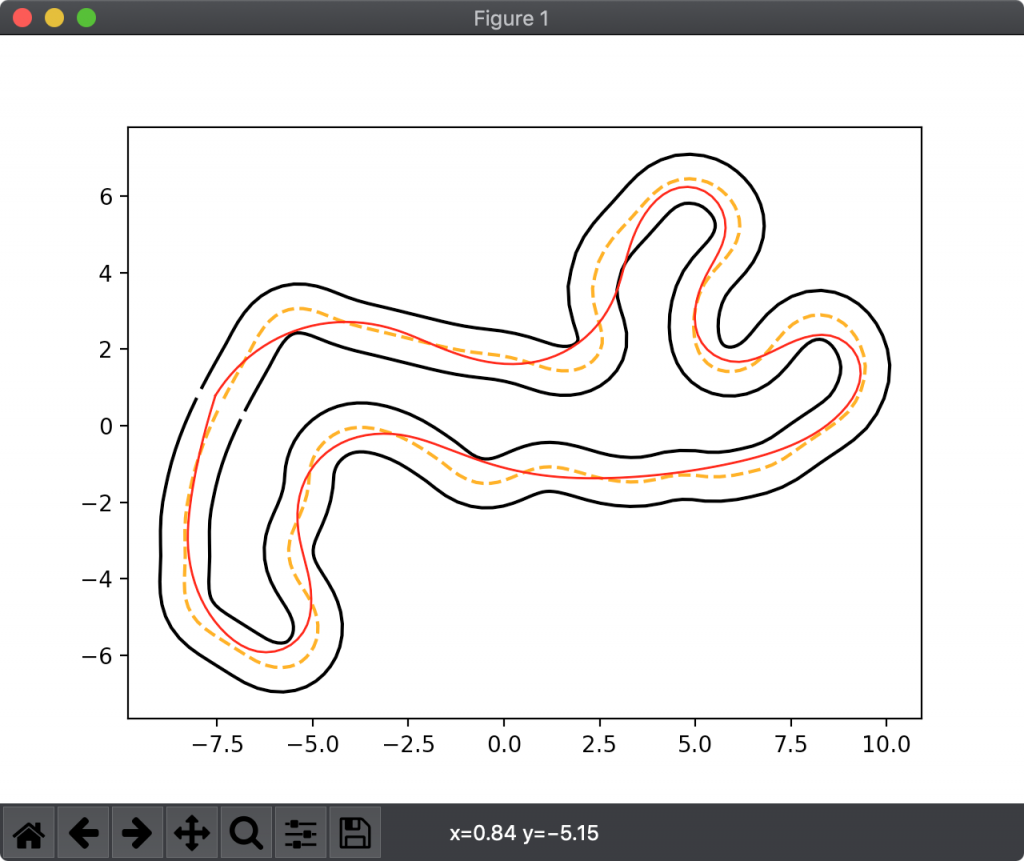Image resolution: width=1024 pixels, height=861 pixels.
Task: Click y-axis tick label −2
Action: 97,503
